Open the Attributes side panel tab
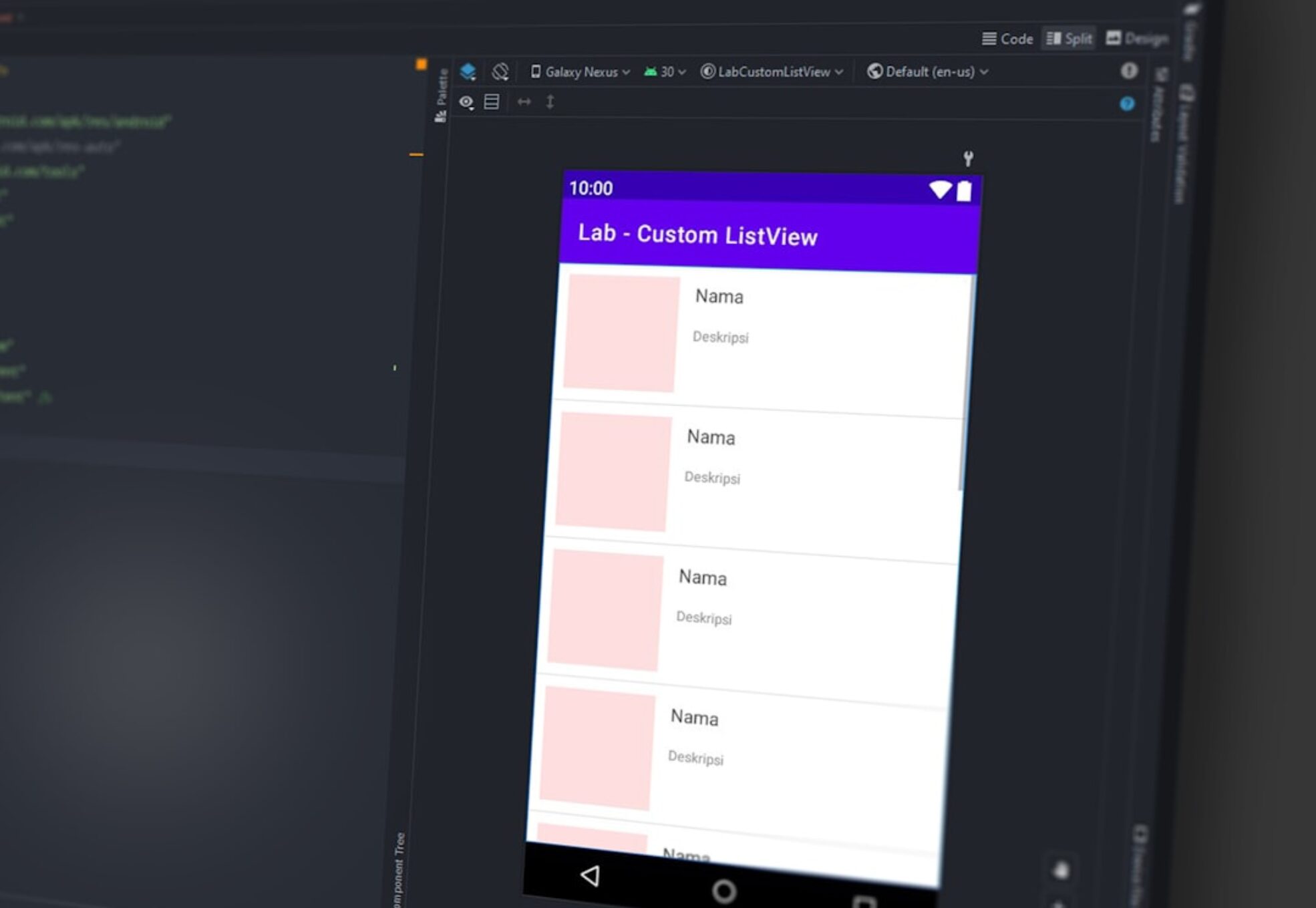Screen dimensions: 1316x908 (x=1158, y=104)
